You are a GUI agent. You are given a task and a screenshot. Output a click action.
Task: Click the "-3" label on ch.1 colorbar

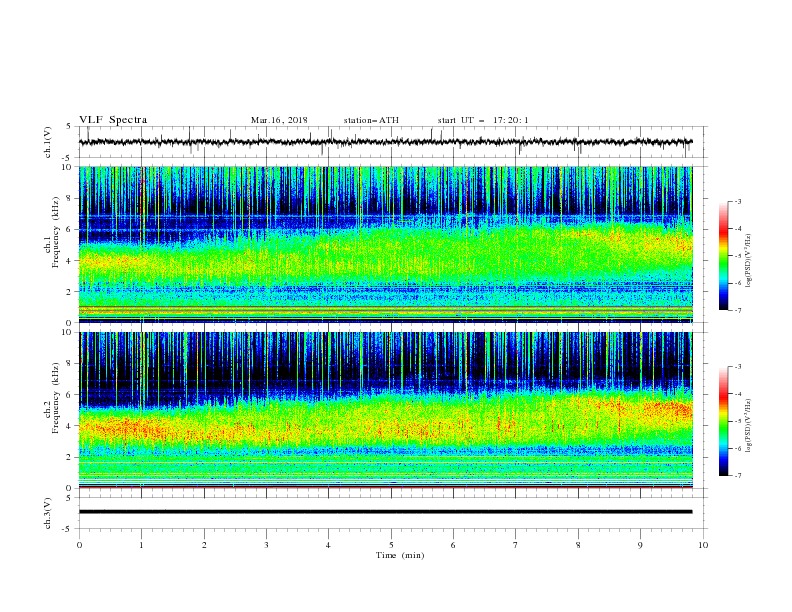pos(737,201)
